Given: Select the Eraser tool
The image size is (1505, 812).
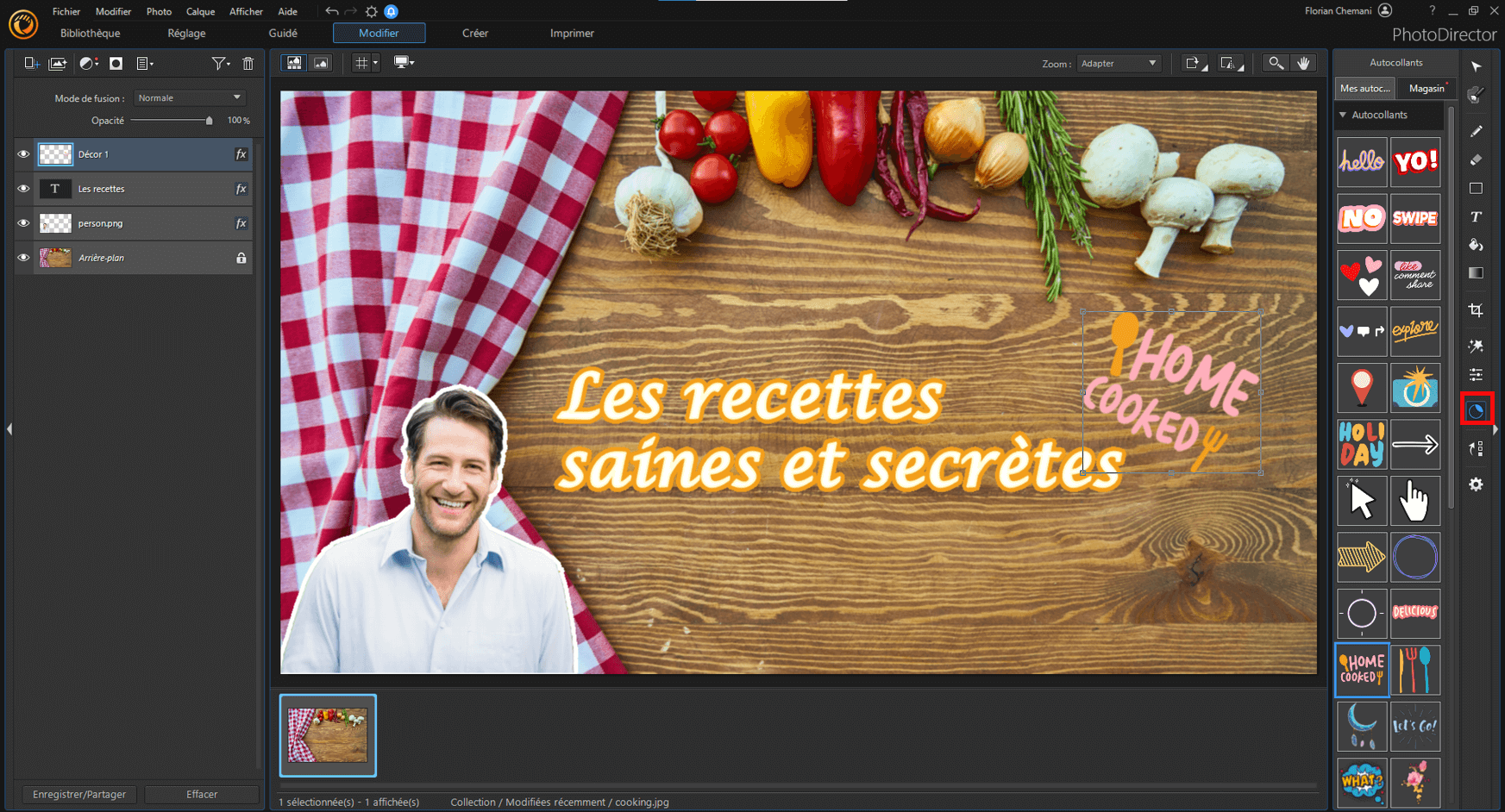Looking at the screenshot, I should click(x=1476, y=159).
